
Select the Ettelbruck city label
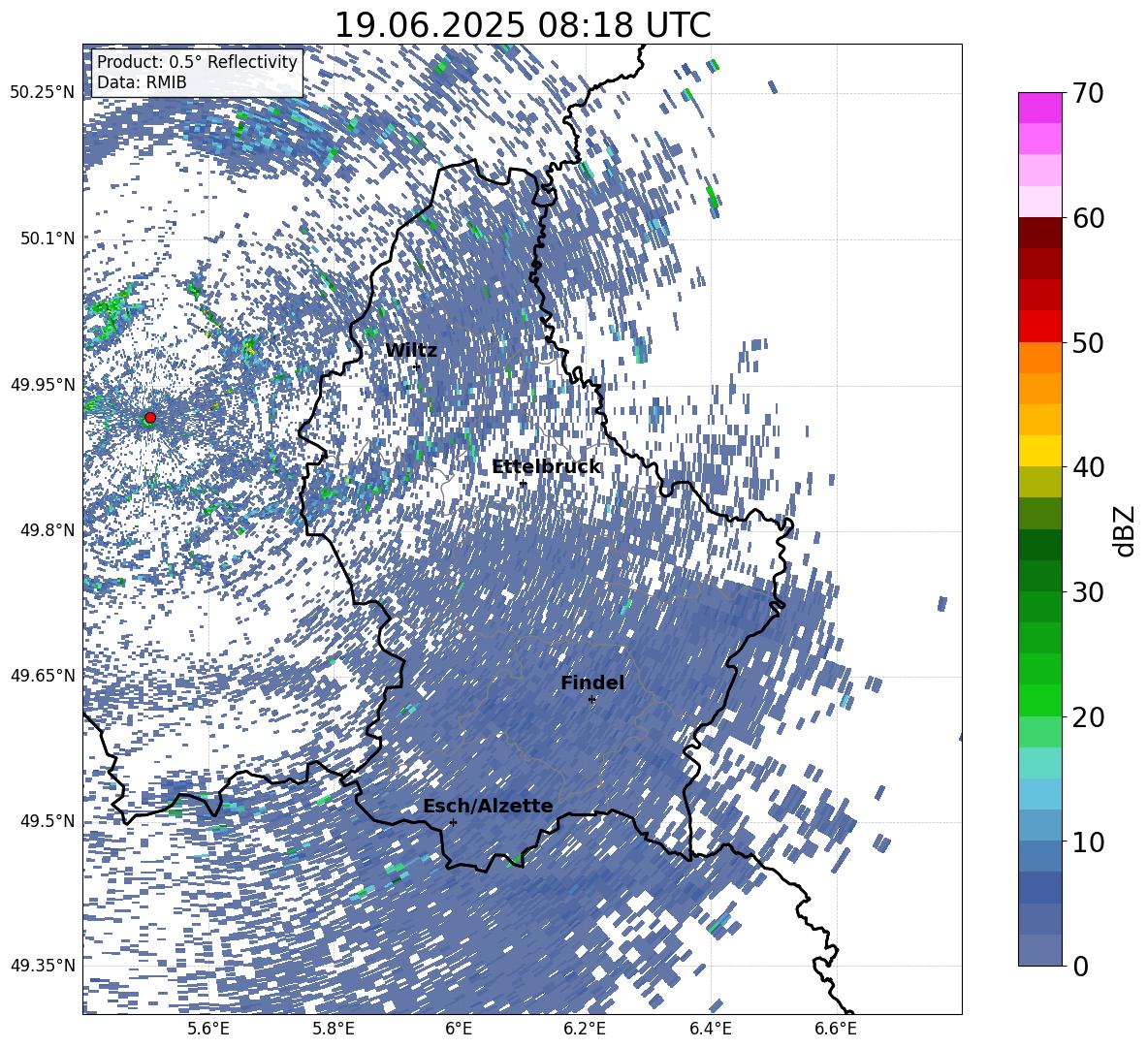point(546,467)
